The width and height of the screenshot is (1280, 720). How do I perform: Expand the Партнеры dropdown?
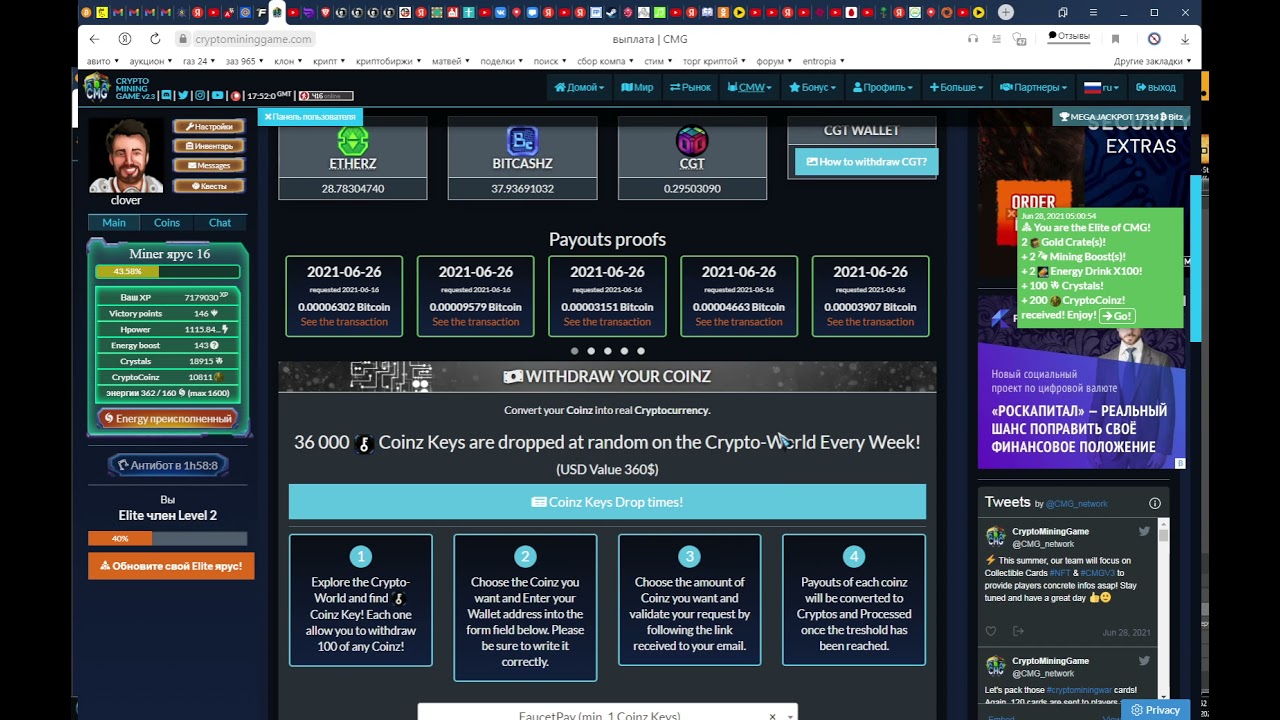(1033, 87)
